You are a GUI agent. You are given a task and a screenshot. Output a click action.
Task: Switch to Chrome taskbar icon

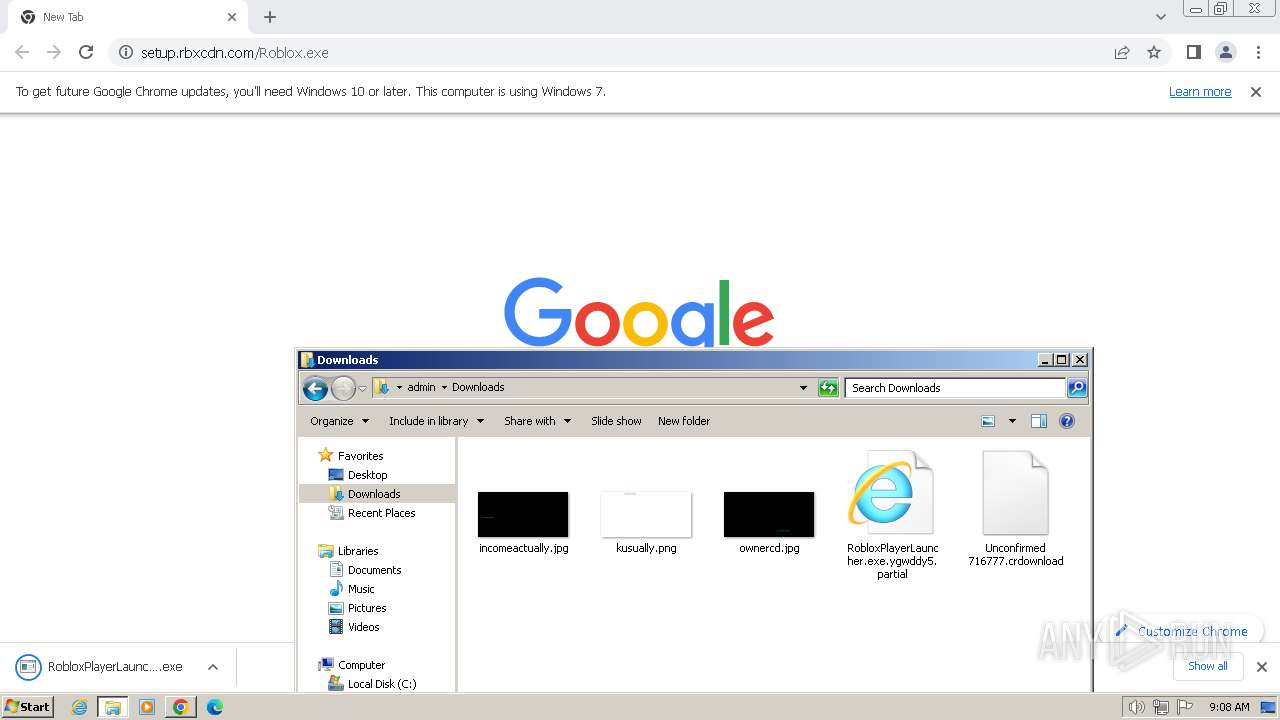pos(181,707)
